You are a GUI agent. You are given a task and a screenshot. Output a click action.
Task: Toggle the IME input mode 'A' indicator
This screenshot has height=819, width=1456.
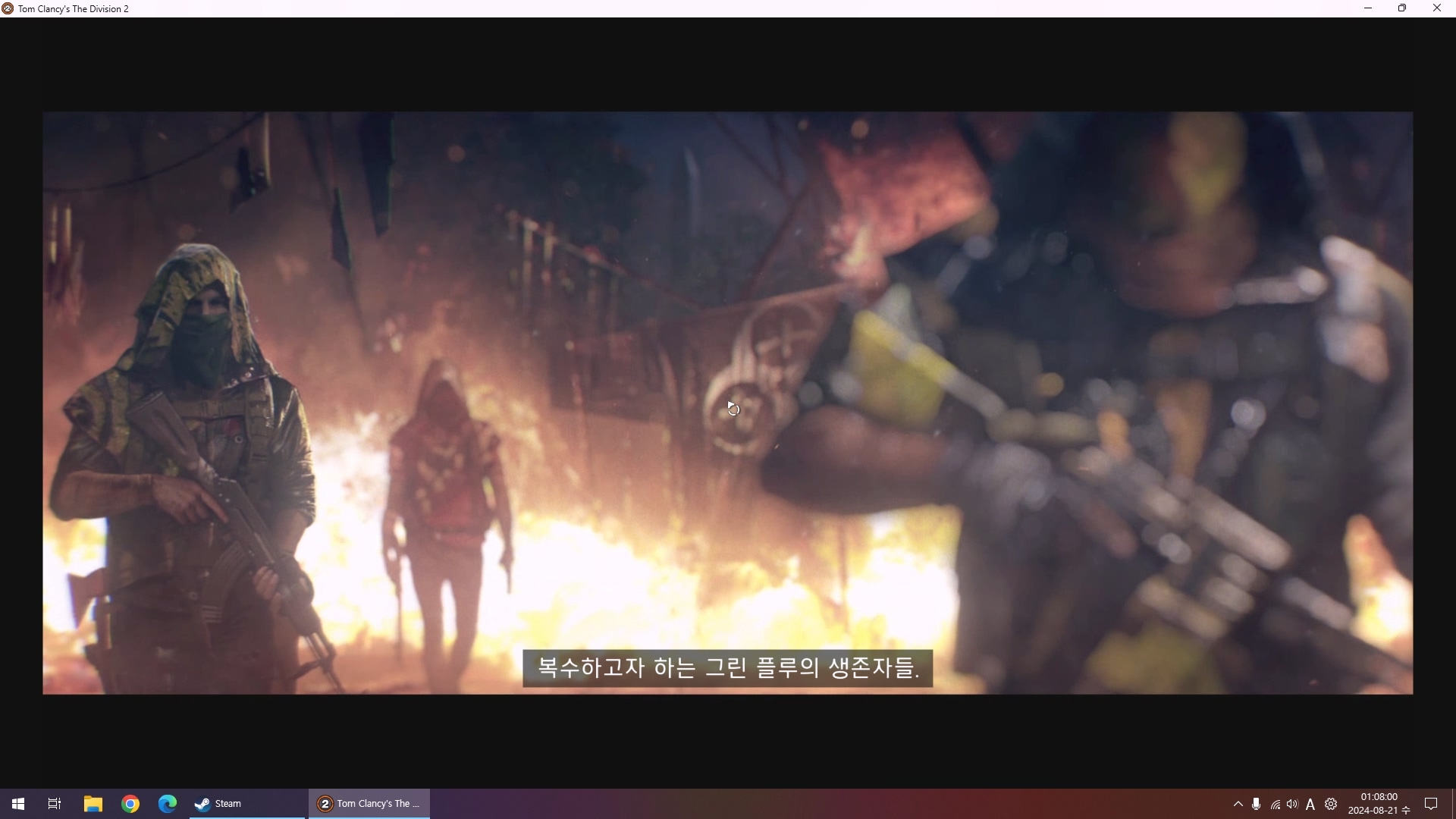coord(1310,805)
